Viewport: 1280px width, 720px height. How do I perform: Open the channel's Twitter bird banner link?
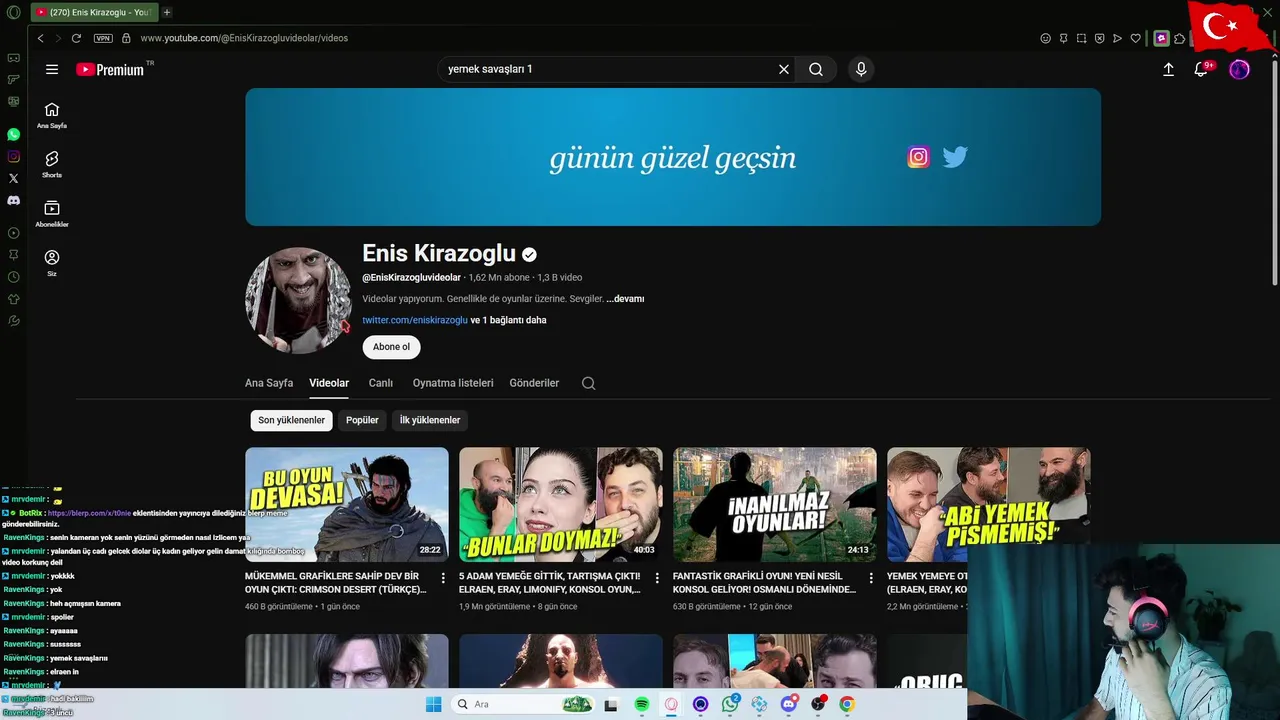point(955,157)
